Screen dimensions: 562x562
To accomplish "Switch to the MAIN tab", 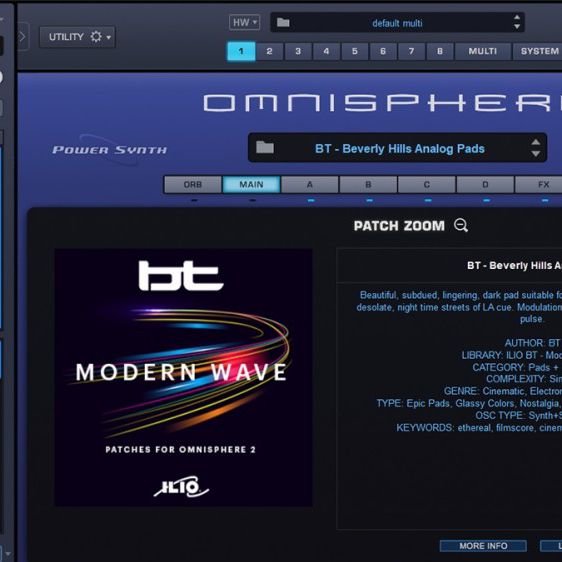I will click(x=251, y=185).
